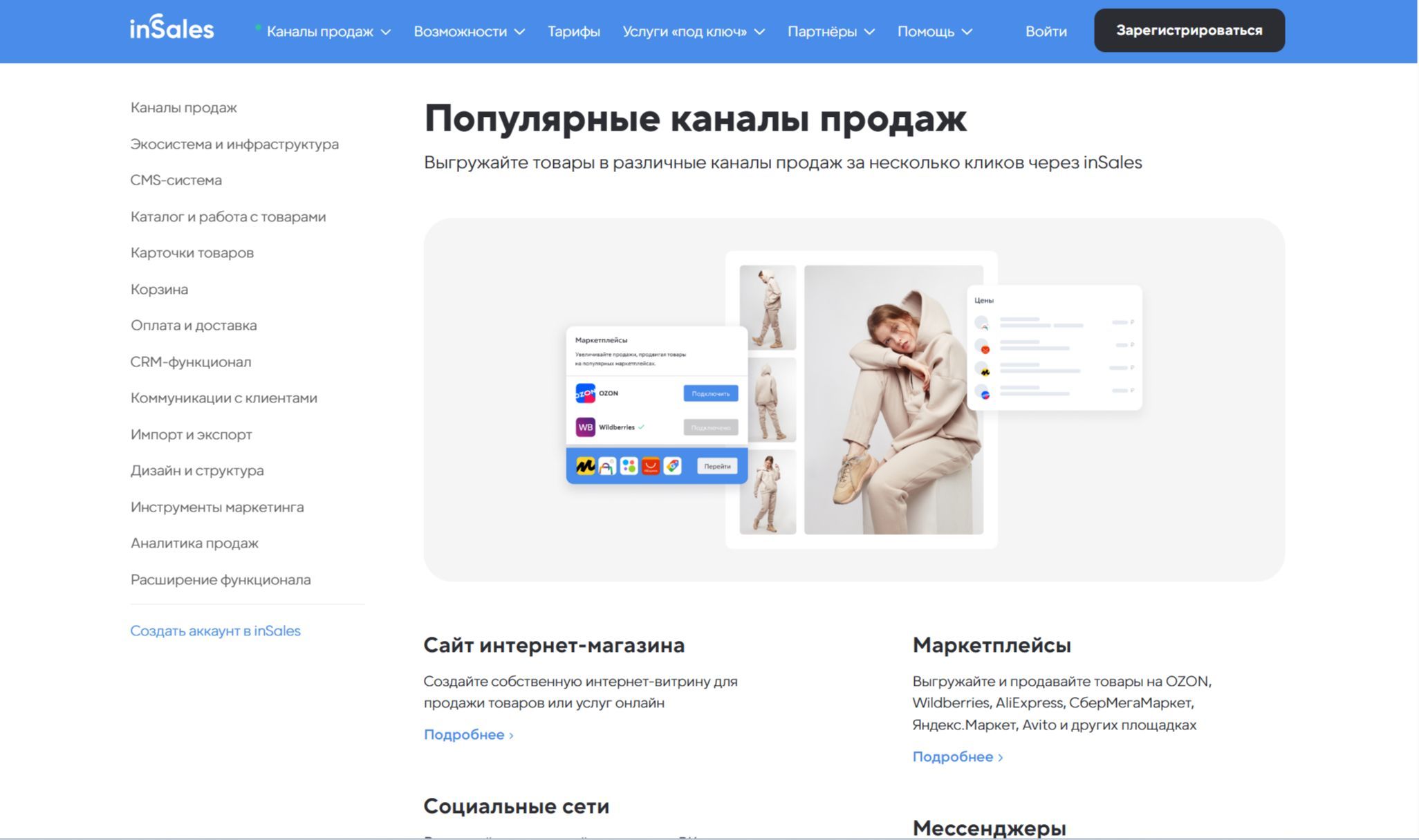
Task: Open Подробнее link under Маркетплейсы
Action: (x=957, y=757)
